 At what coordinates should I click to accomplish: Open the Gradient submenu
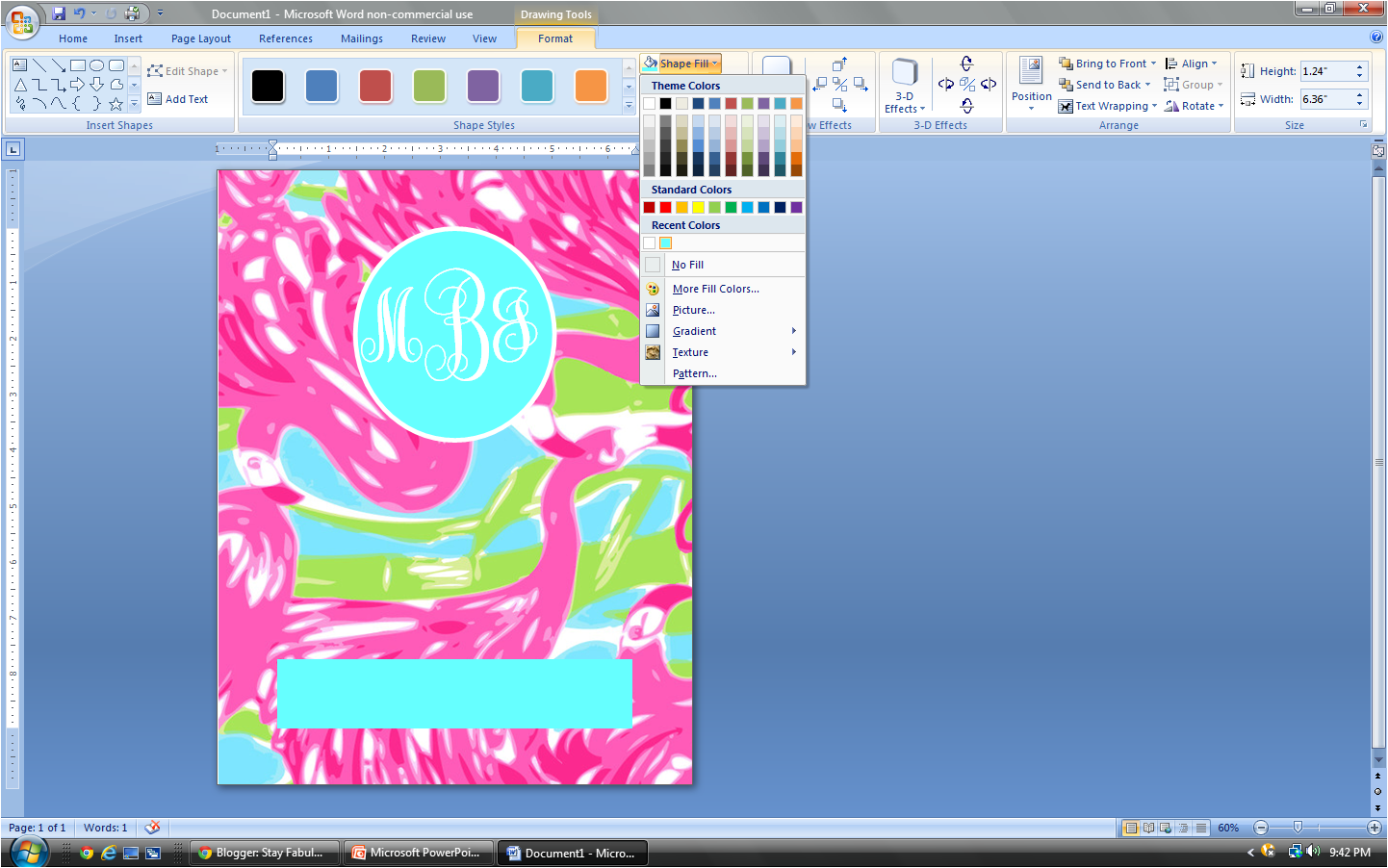pyautogui.click(x=723, y=331)
